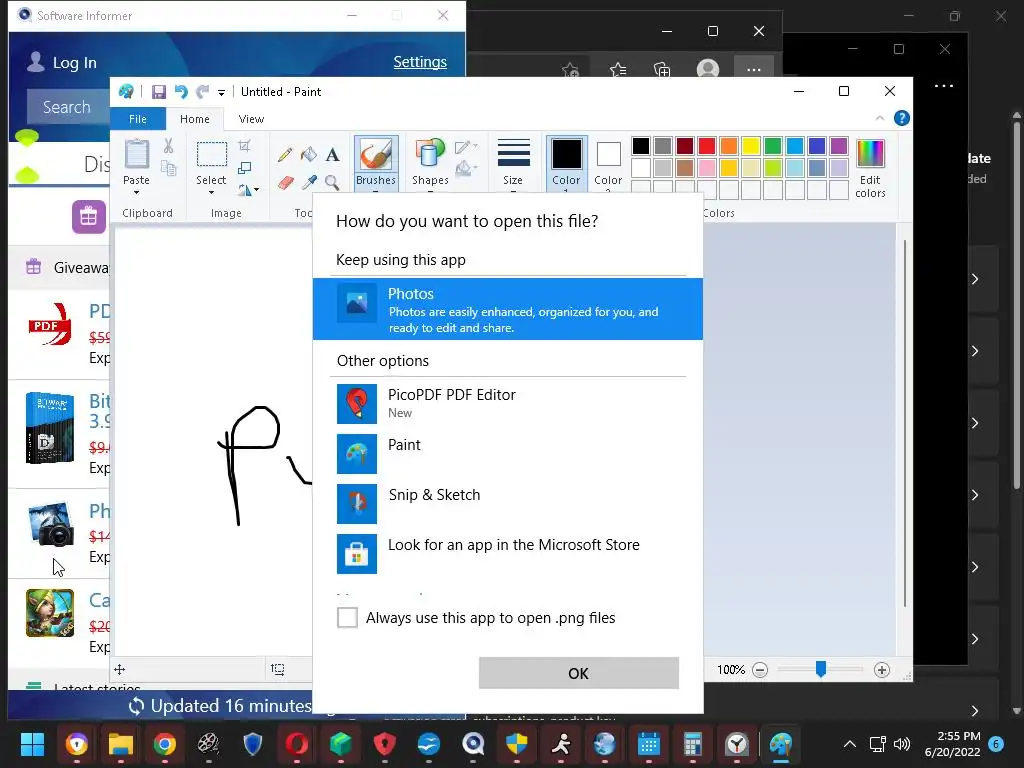1024x768 pixels.
Task: Click zoom out minus button in Paint
Action: click(x=760, y=669)
